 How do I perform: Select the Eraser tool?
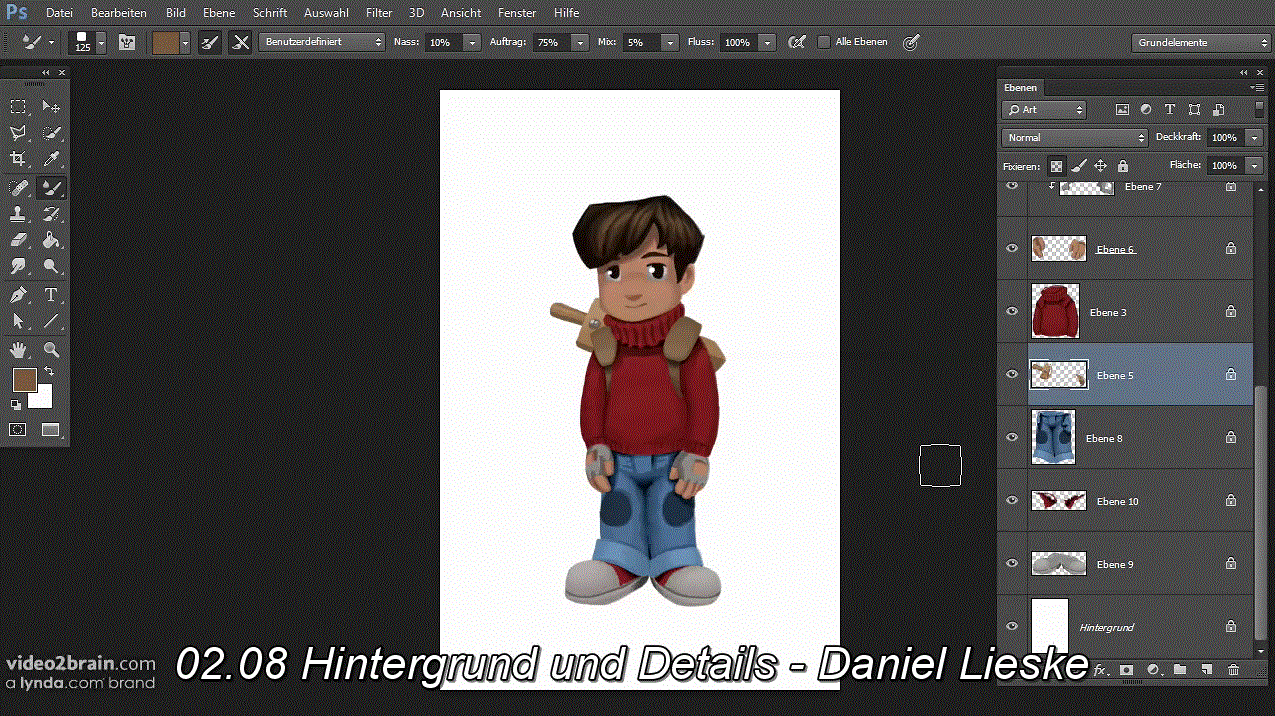click(x=18, y=240)
